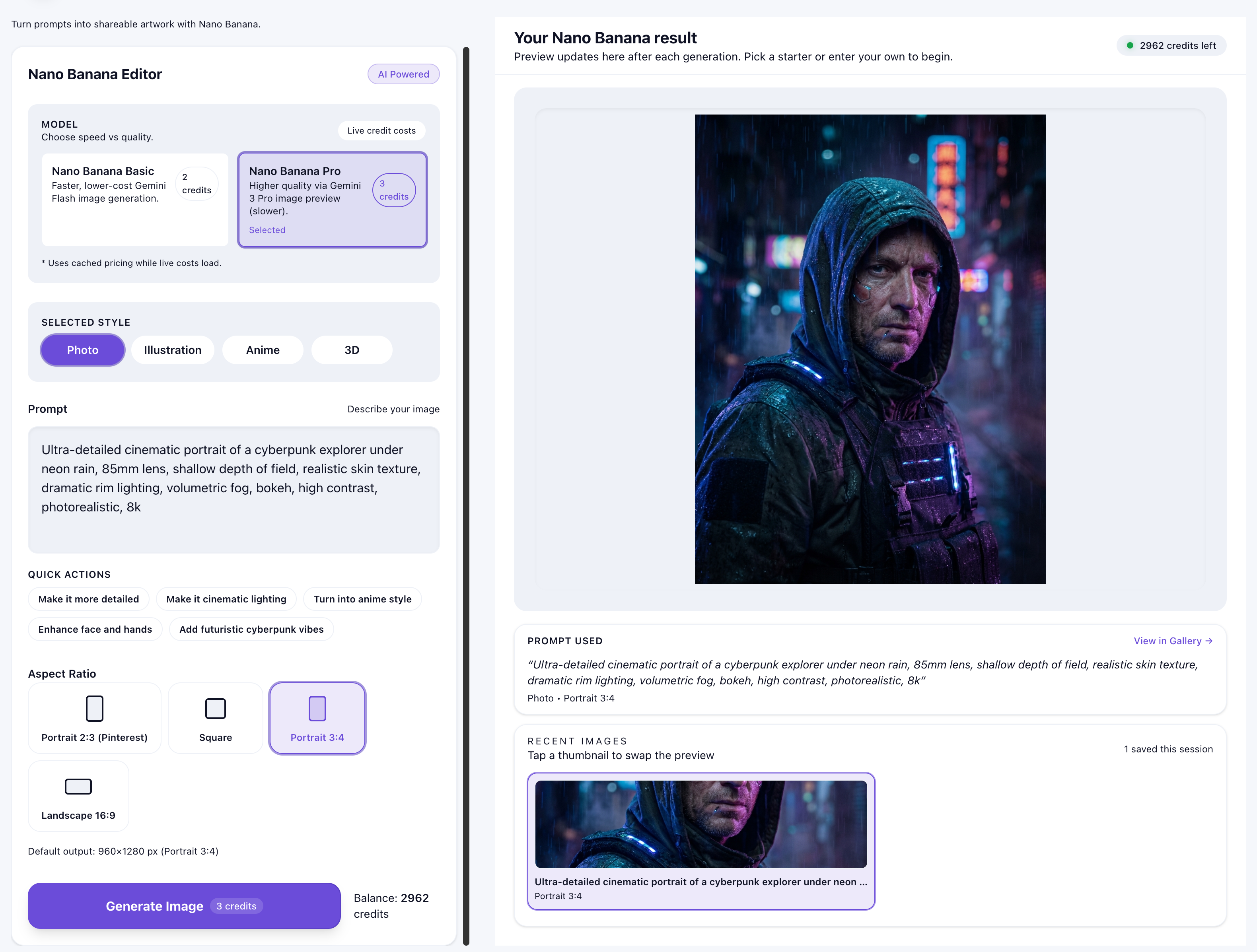Click the green status dot beside credits left
Image resolution: width=1257 pixels, height=952 pixels.
[1130, 45]
